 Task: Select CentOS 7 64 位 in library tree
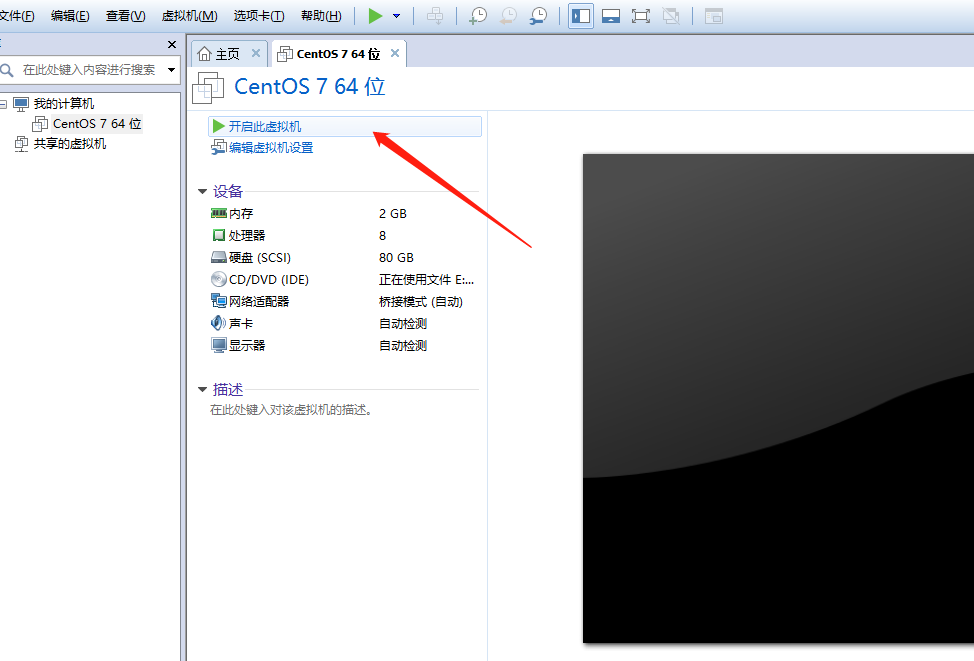pos(98,124)
